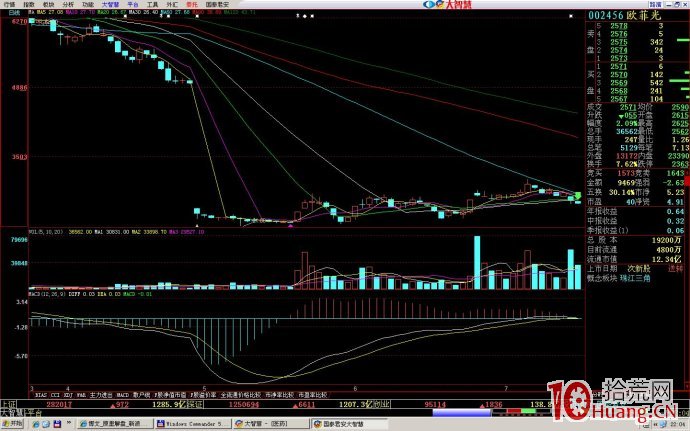Viewport: 690px width, 431px height.
Task: Click the 大智慧 平台 status bar label
Action: (x=21, y=413)
